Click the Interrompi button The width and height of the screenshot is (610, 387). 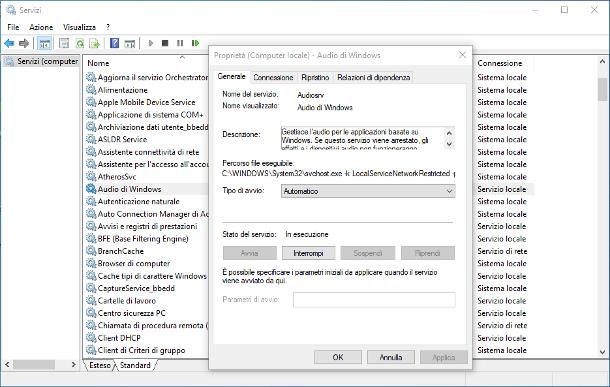click(308, 253)
